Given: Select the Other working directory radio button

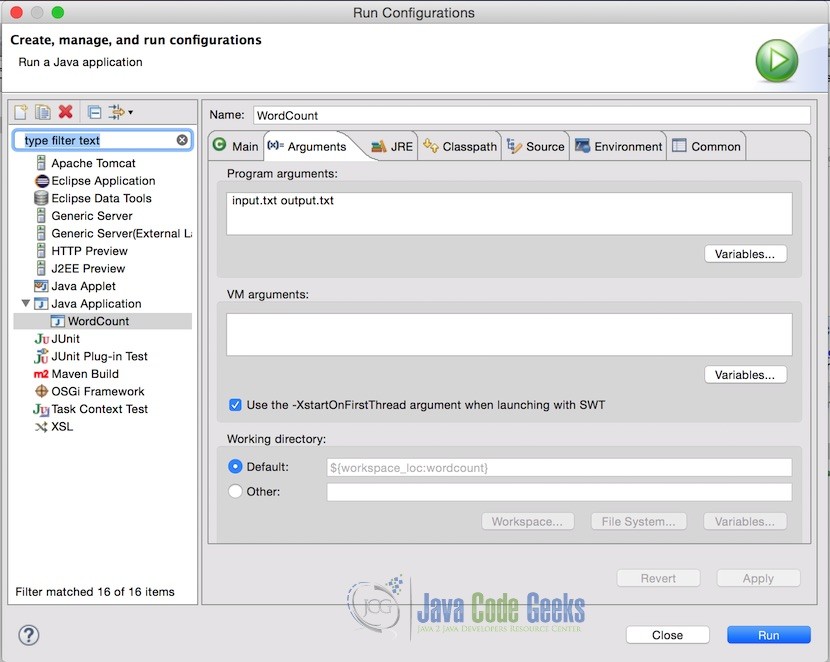Looking at the screenshot, I should pos(236,491).
